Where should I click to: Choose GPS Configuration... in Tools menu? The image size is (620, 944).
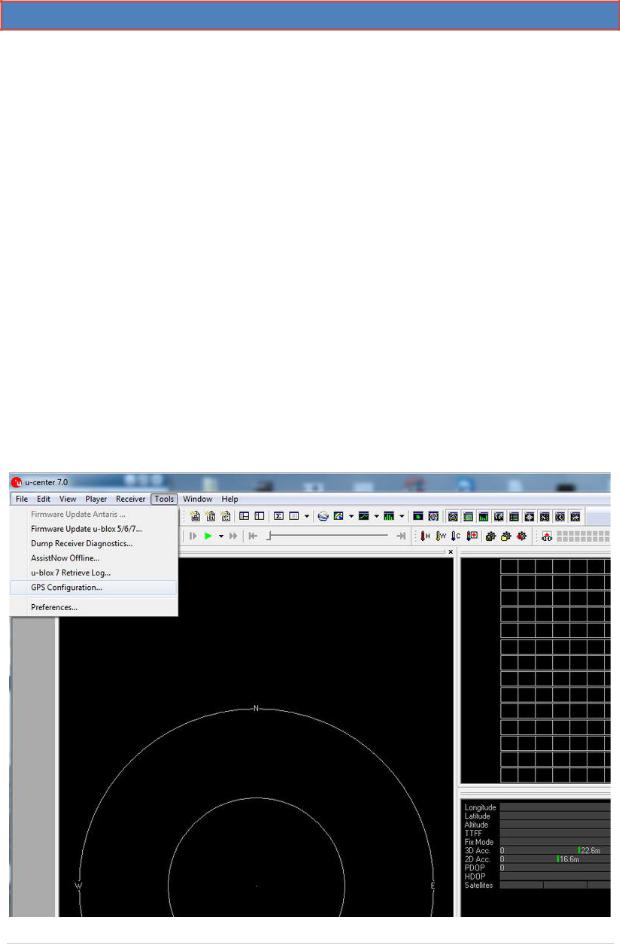[93, 588]
